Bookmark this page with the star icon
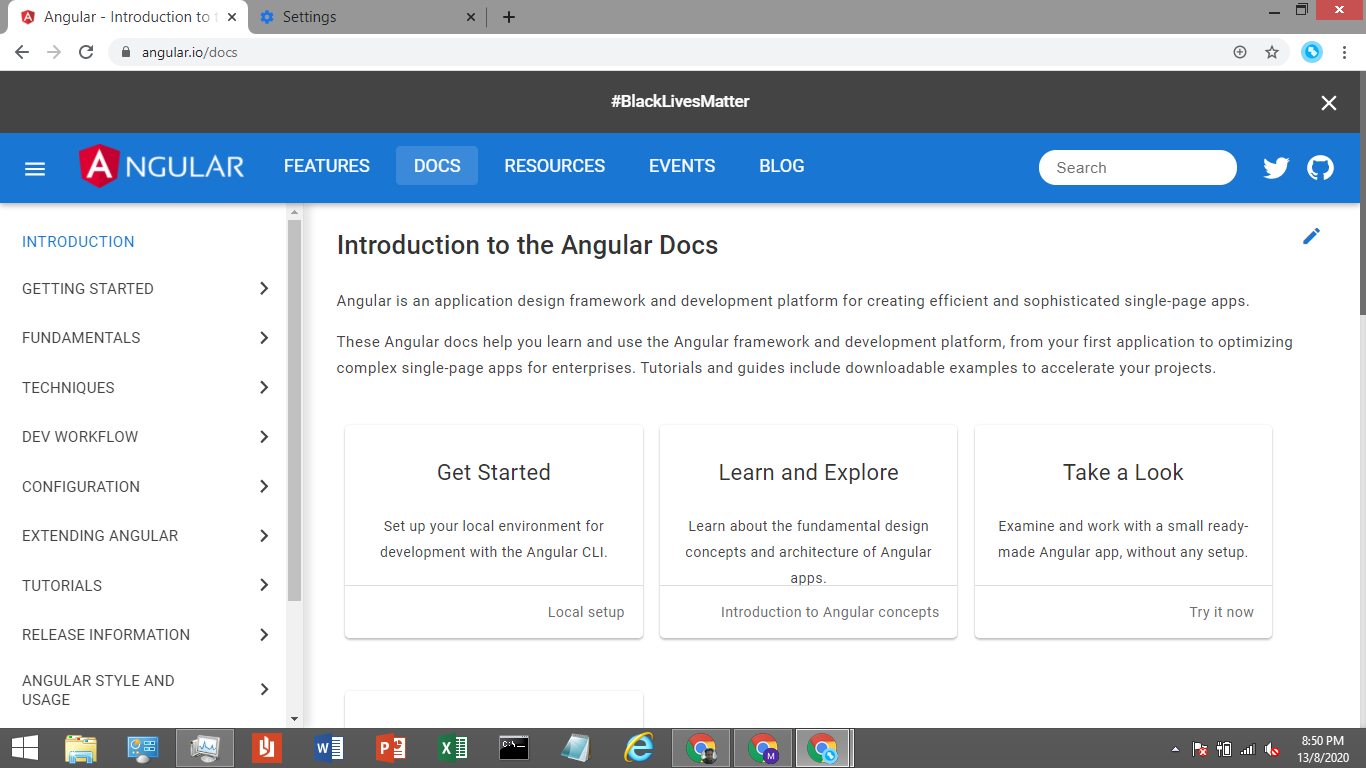 click(1272, 51)
